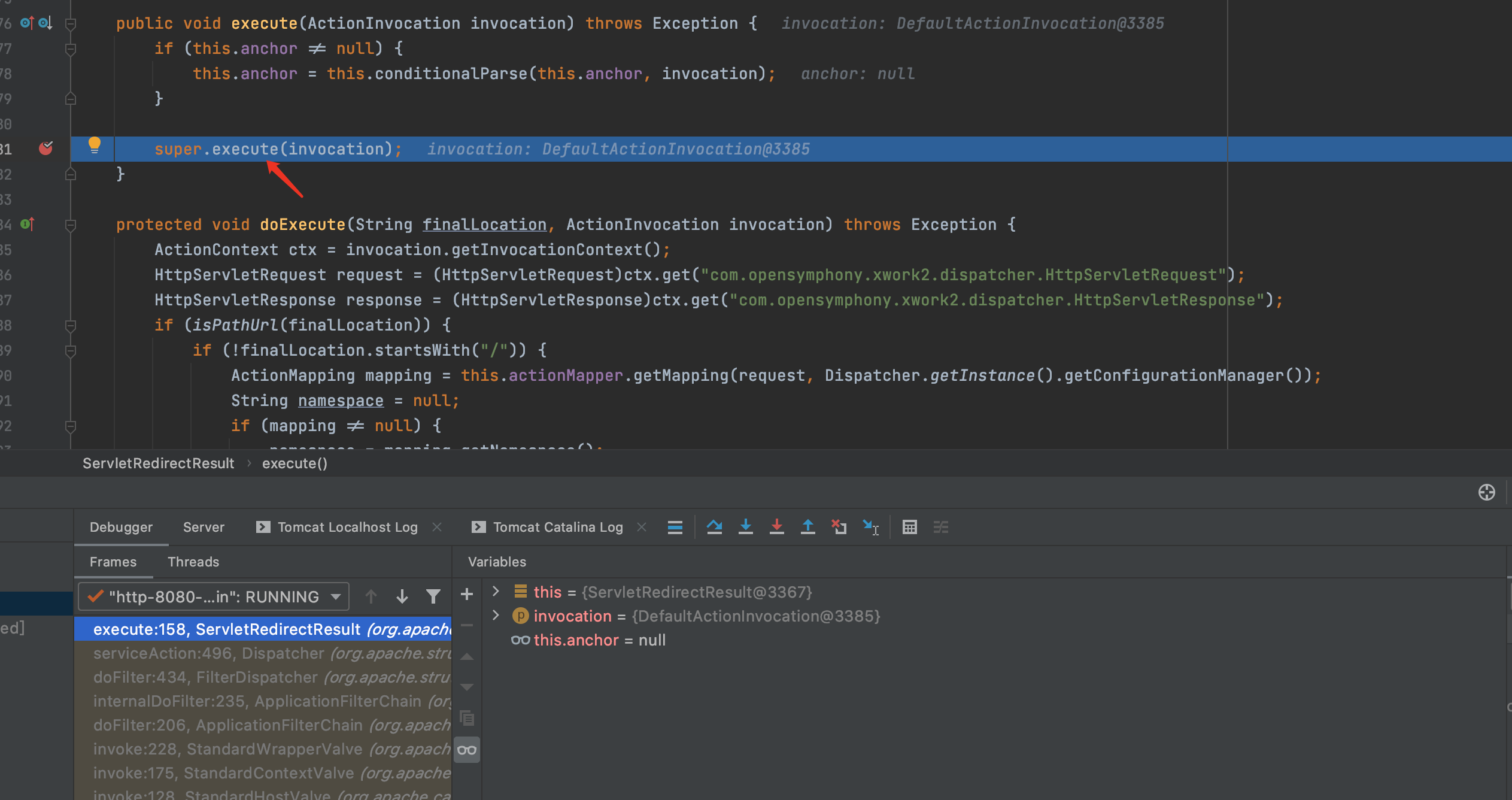Click the Trace Current Stream Chain icon
This screenshot has width=1512, height=800.
click(x=940, y=527)
